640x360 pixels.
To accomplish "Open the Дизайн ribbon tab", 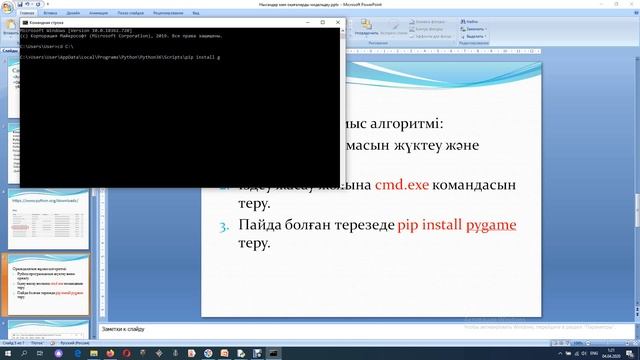I will (73, 13).
